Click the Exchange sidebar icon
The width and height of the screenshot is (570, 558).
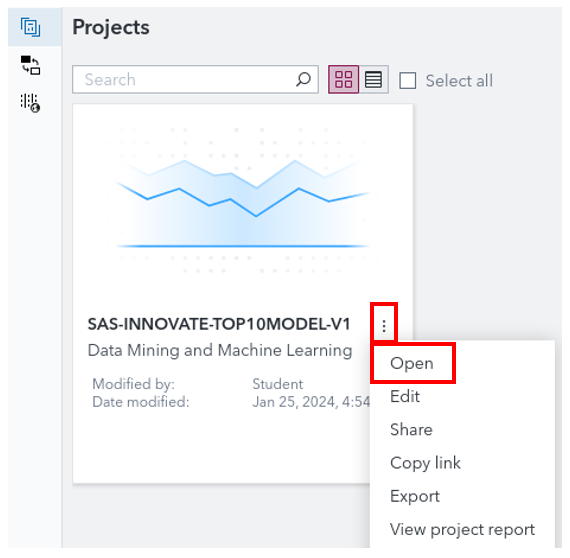pyautogui.click(x=31, y=65)
